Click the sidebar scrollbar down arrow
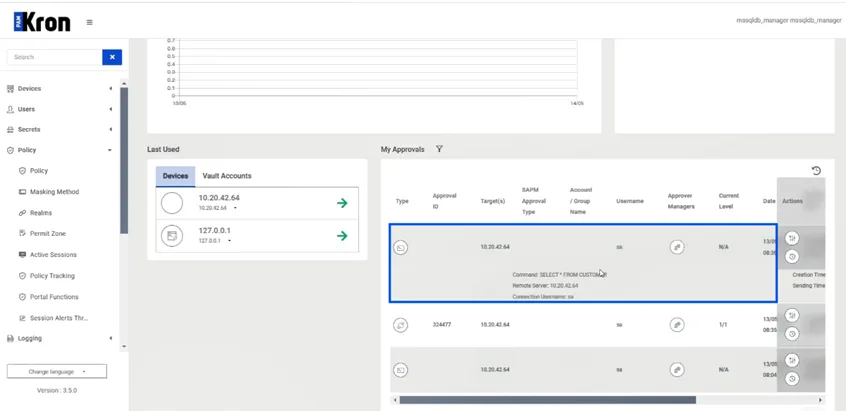Viewport: 846px width, 411px height. tap(124, 346)
